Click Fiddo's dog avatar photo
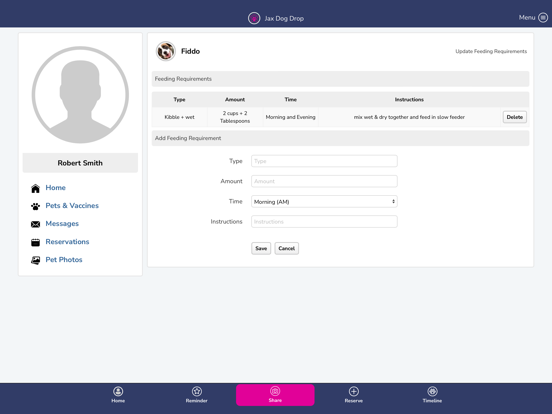The height and width of the screenshot is (414, 552). (165, 51)
